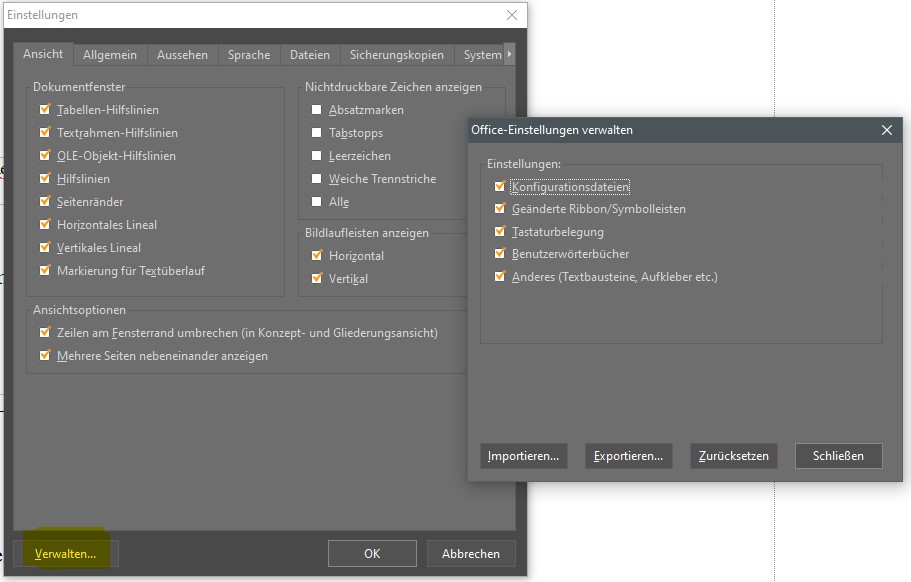Uncheck Markierung für Textüberlauf
The image size is (911, 582).
coord(45,271)
